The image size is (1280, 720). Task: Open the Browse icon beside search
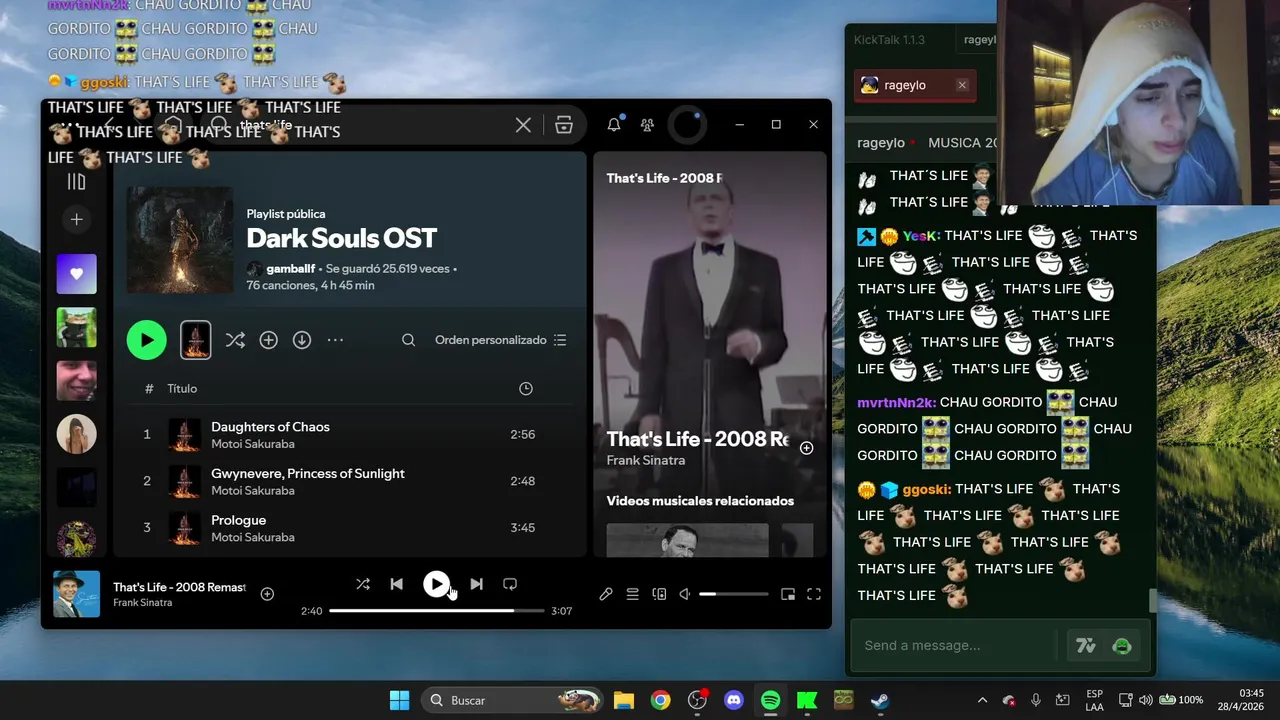point(564,125)
